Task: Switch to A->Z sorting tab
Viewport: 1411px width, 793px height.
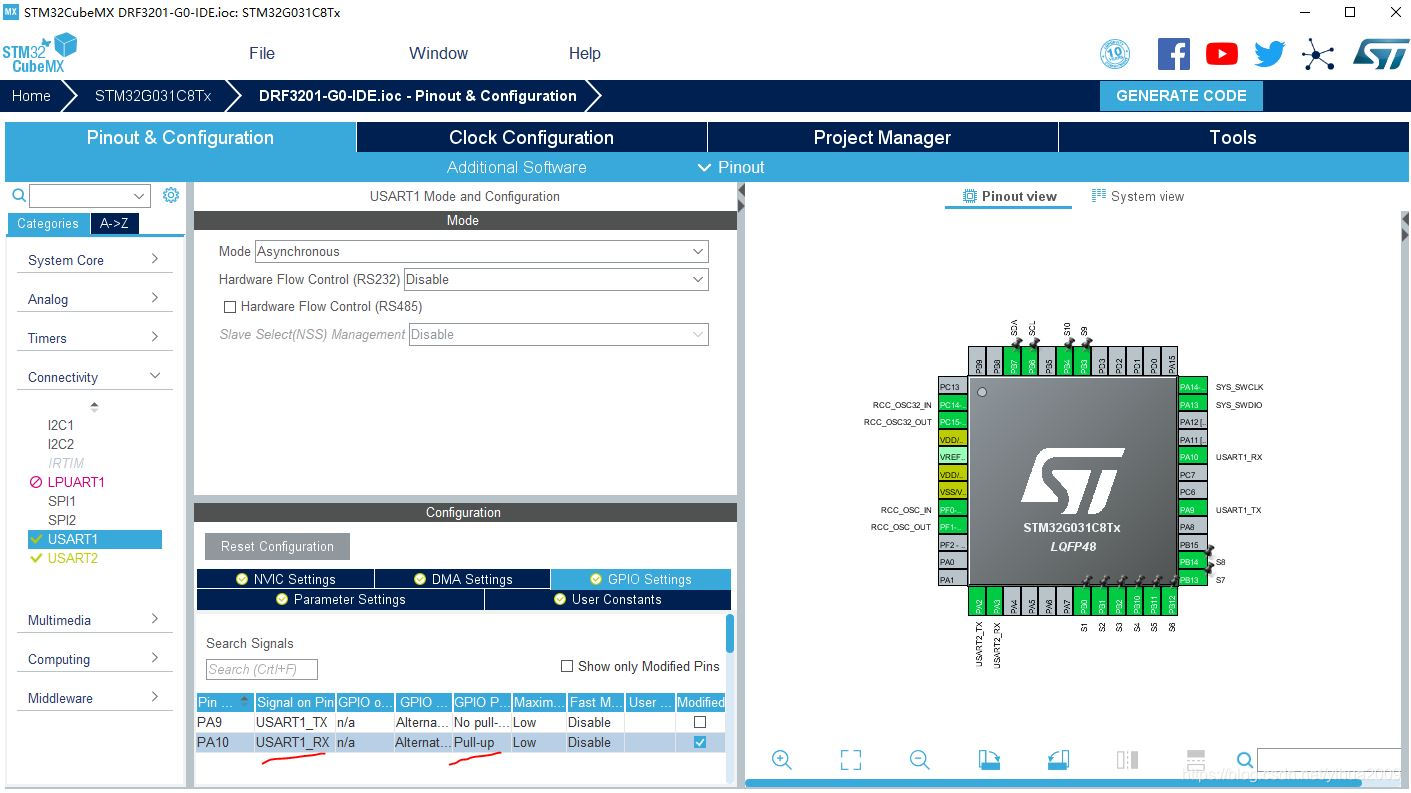Action: [114, 223]
